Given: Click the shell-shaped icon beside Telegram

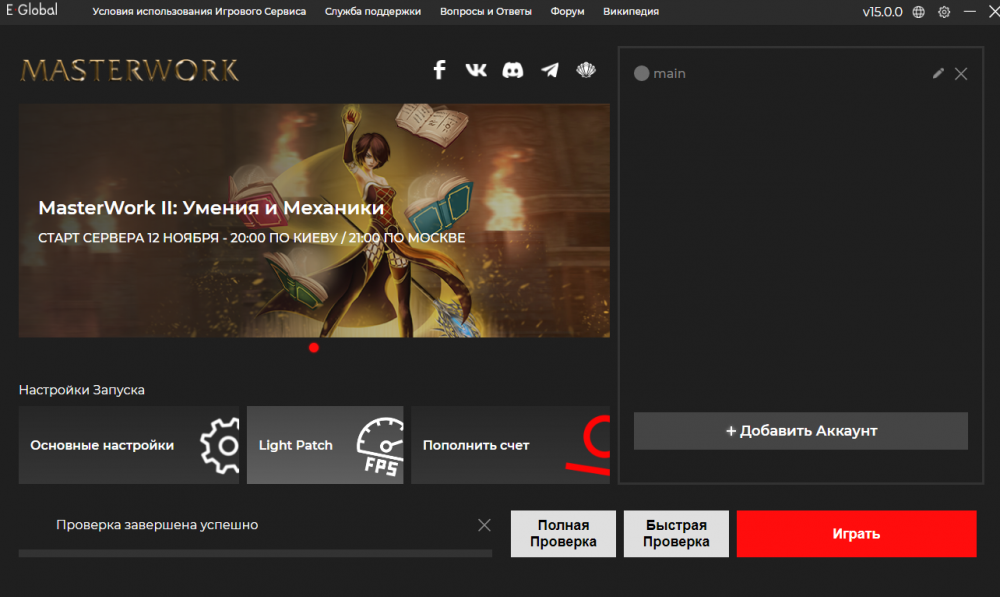Looking at the screenshot, I should click(x=586, y=70).
